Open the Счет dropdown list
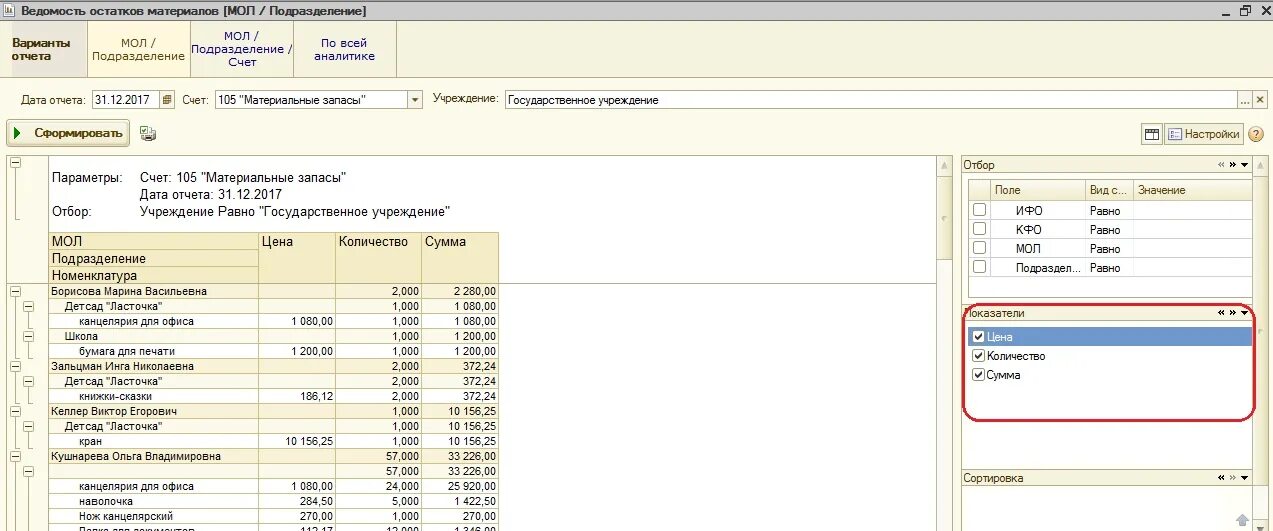This screenshot has height=531, width=1273. coord(416,100)
